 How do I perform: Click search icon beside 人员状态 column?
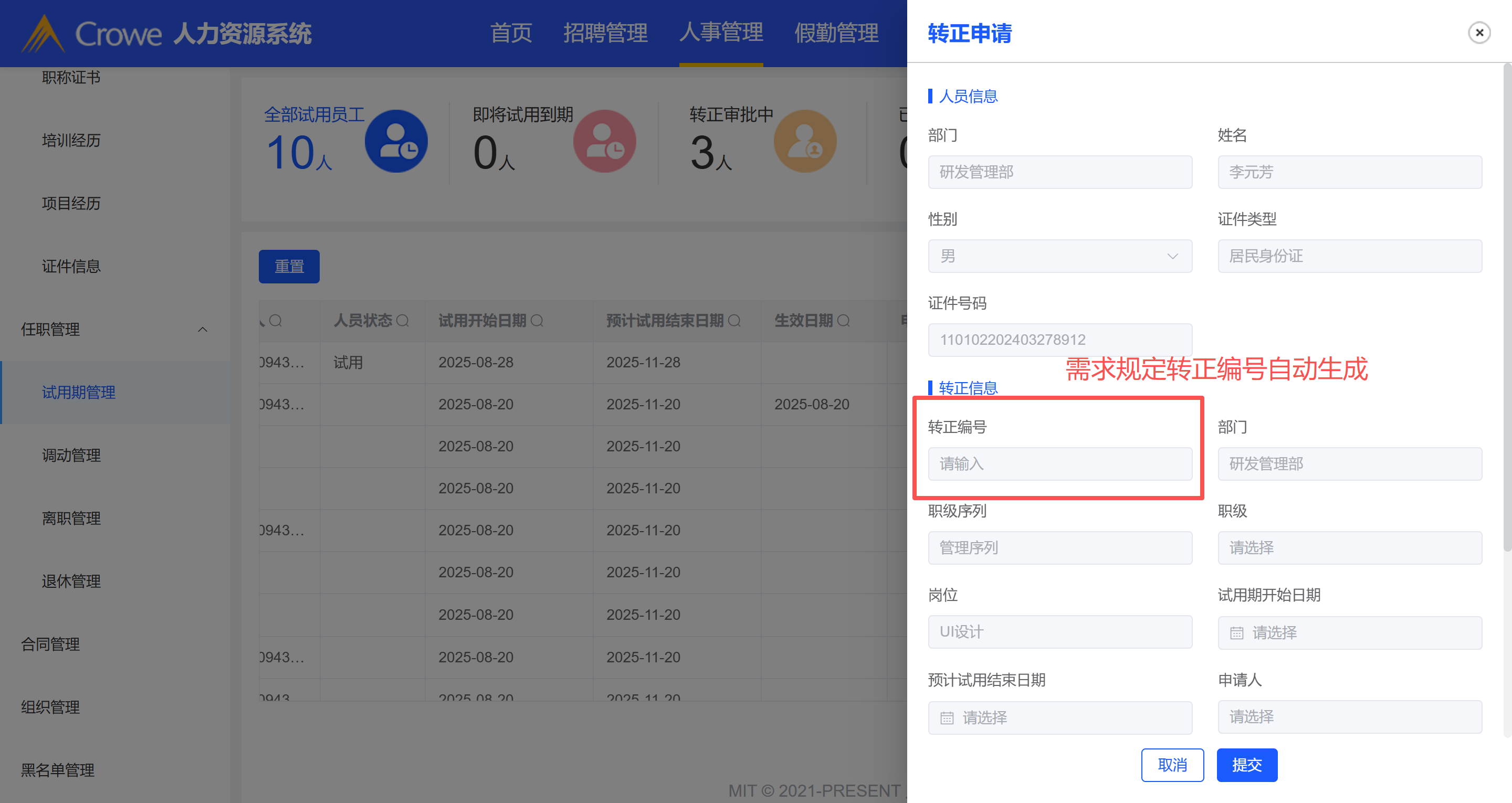coord(403,321)
